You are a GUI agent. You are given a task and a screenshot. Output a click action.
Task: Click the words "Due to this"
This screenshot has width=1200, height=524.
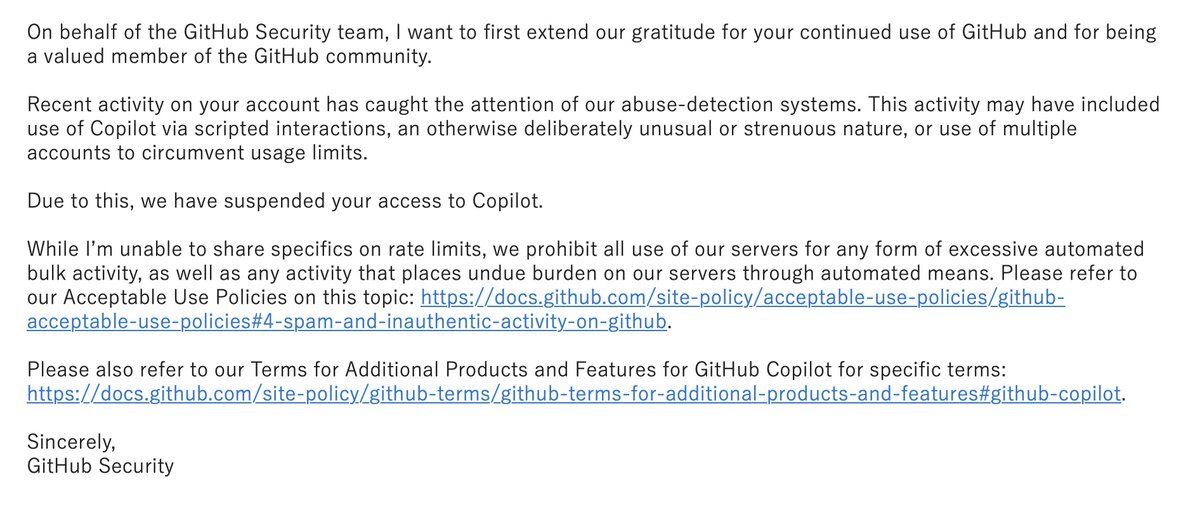78,201
